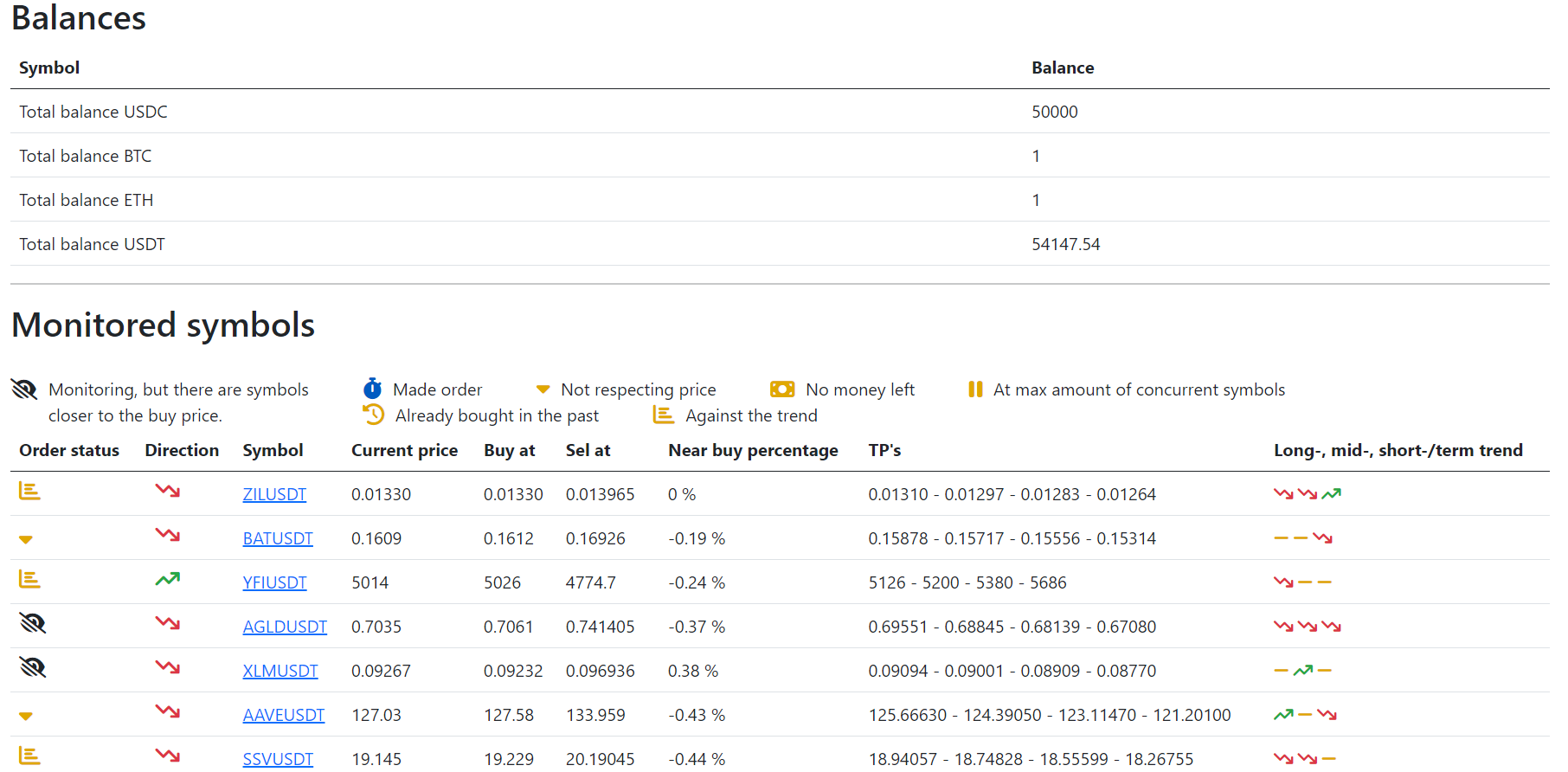1568x772 pixels.
Task: Click the crossed-eye monitoring legend icon
Action: click(x=24, y=389)
